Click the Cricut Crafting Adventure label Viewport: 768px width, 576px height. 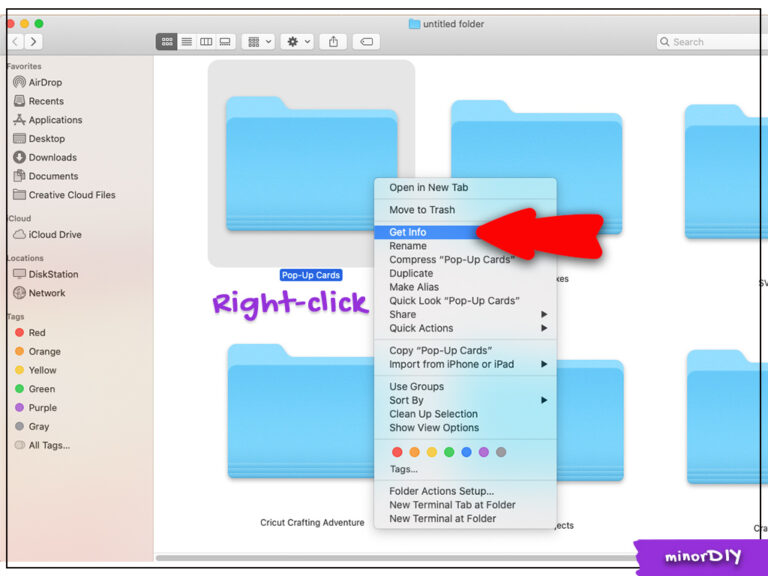pyautogui.click(x=312, y=523)
